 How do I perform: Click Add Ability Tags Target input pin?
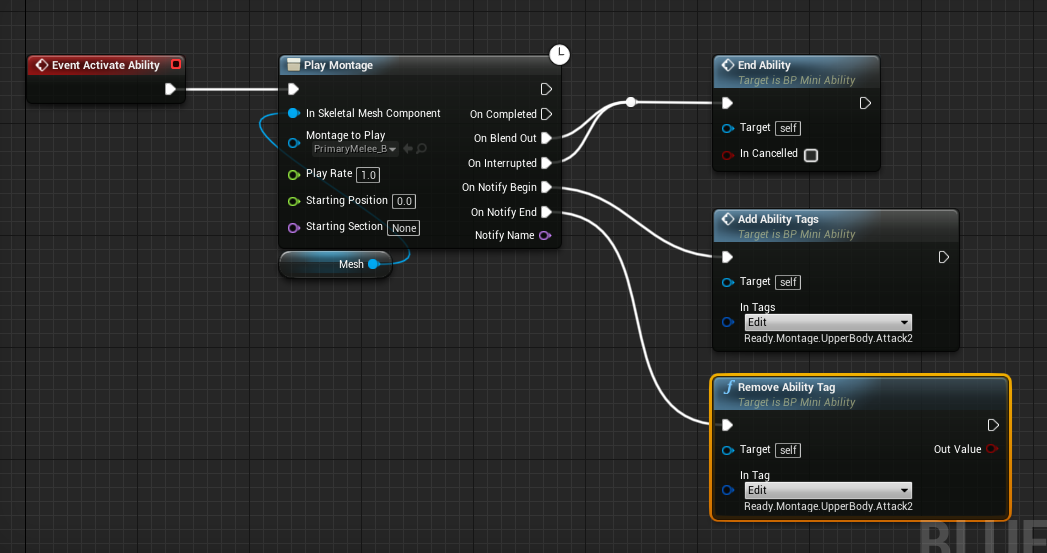click(728, 282)
